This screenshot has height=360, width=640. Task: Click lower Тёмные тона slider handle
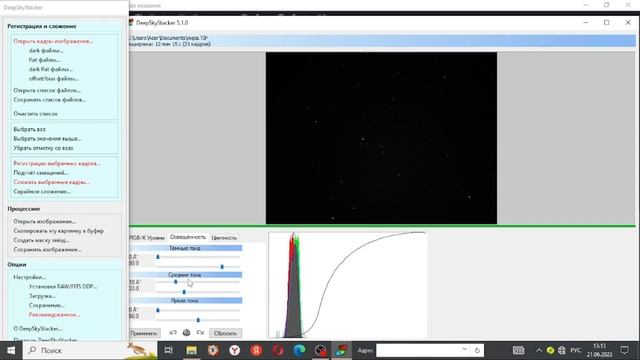click(222, 267)
